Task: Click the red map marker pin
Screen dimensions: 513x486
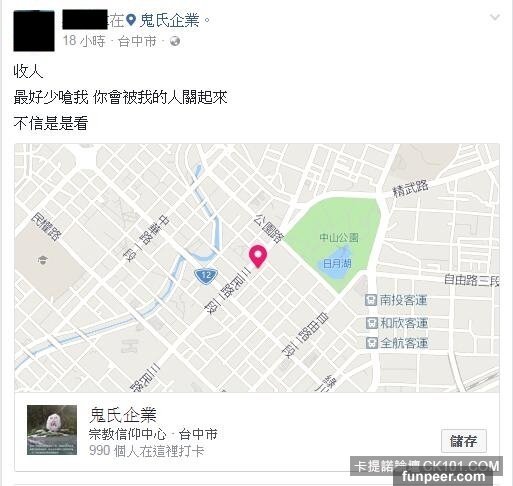Action: click(x=258, y=256)
